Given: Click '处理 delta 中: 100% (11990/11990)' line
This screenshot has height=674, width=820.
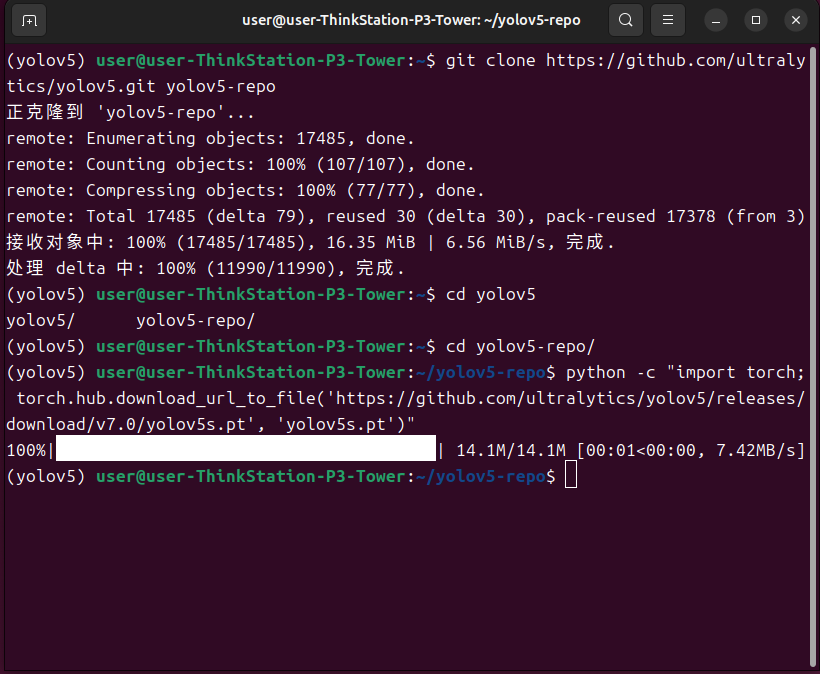Looking at the screenshot, I should coord(205,269).
